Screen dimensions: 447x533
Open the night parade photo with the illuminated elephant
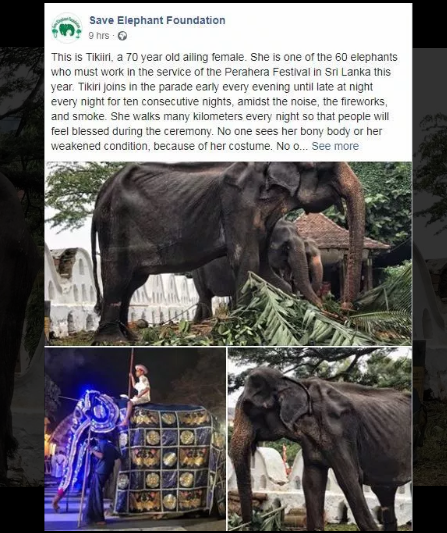[x=135, y=439]
